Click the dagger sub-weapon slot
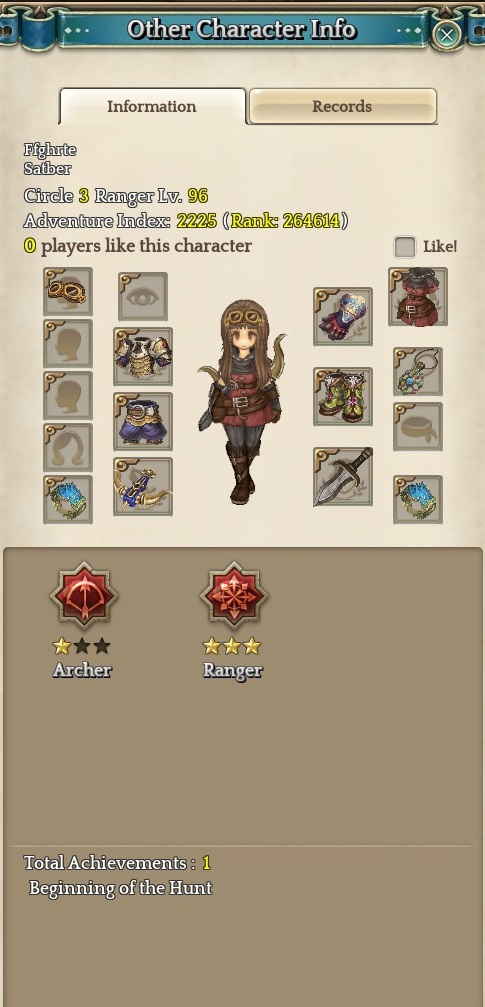The width and height of the screenshot is (485, 1007). pos(343,477)
